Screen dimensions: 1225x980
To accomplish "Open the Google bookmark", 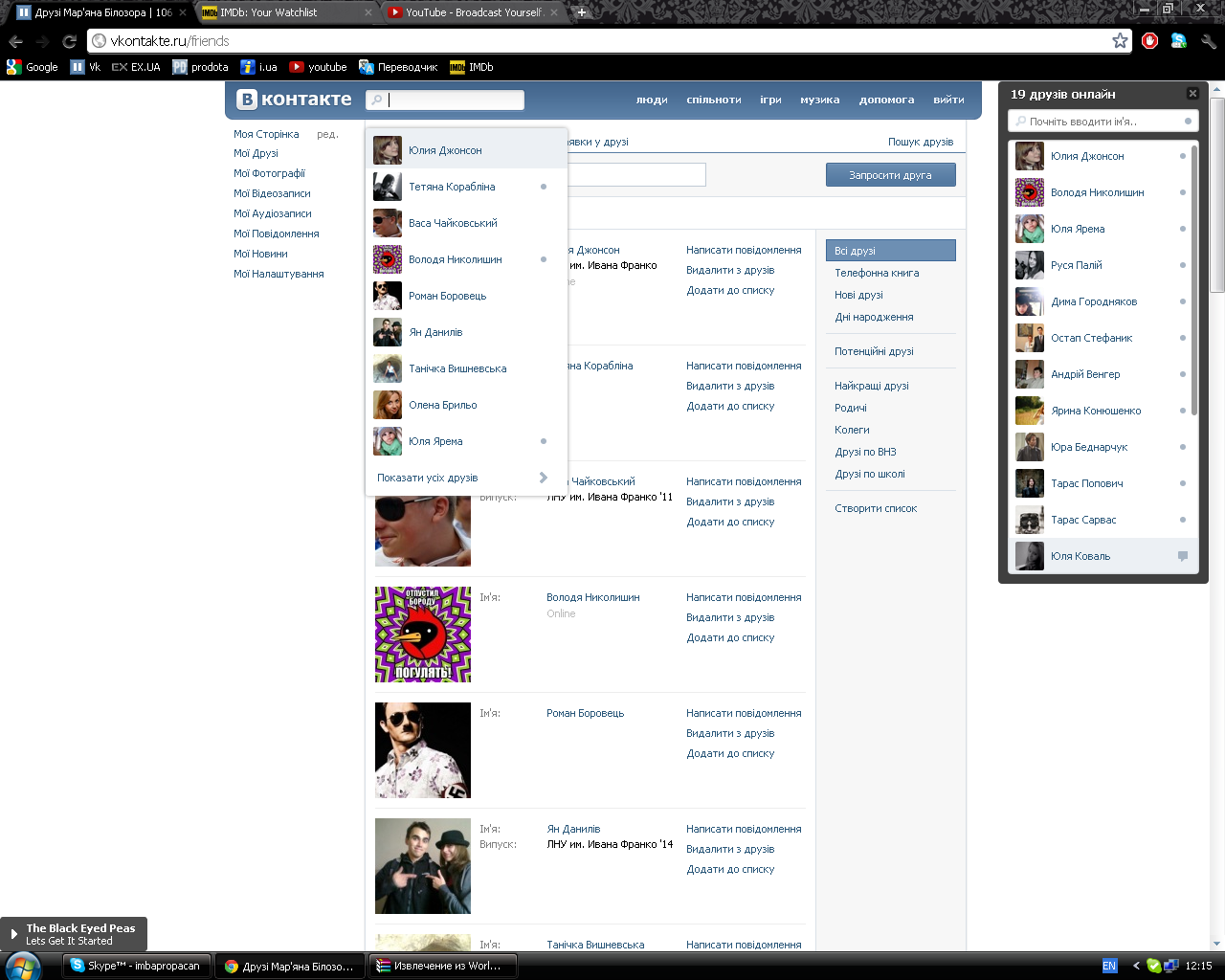I will (x=32, y=67).
